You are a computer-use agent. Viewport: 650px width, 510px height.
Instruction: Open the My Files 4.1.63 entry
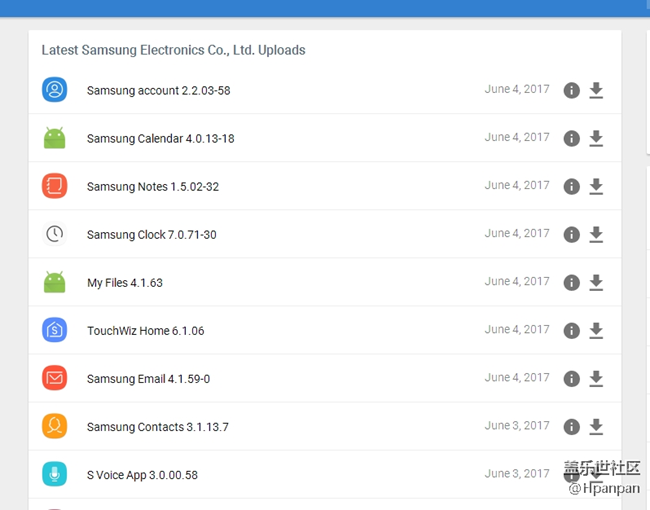[124, 283]
